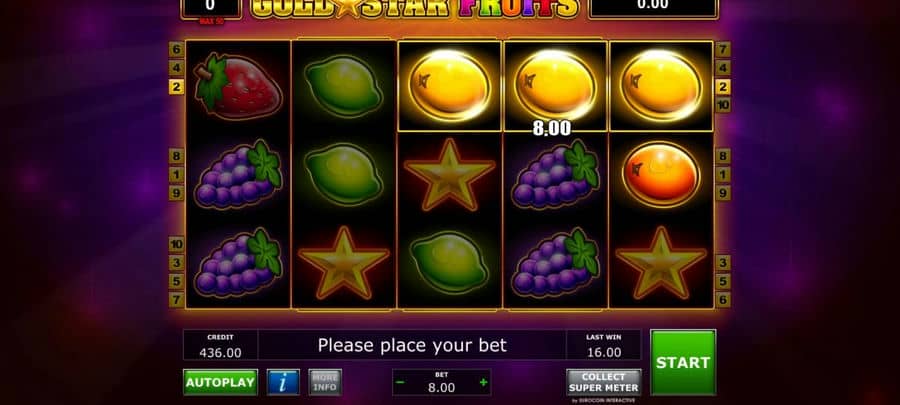Click the bet amount 8.00 field
The height and width of the screenshot is (405, 900).
[x=441, y=388]
